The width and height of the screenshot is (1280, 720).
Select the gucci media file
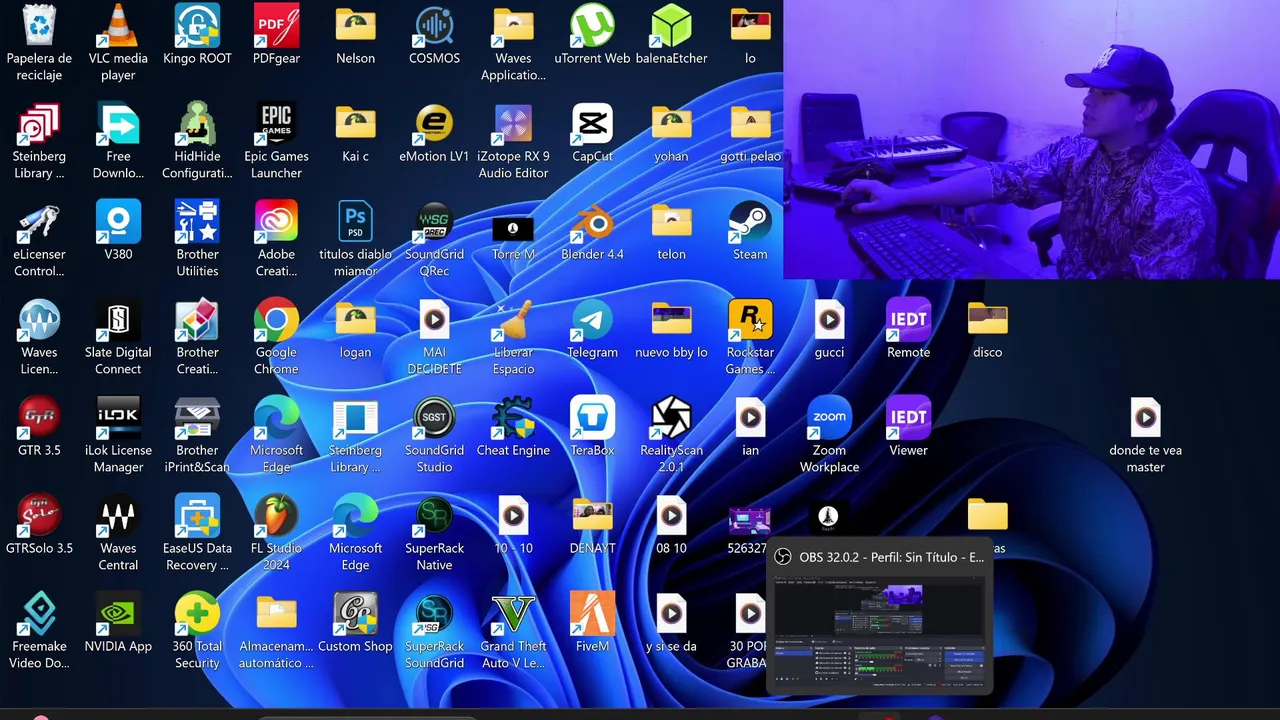pyautogui.click(x=829, y=321)
